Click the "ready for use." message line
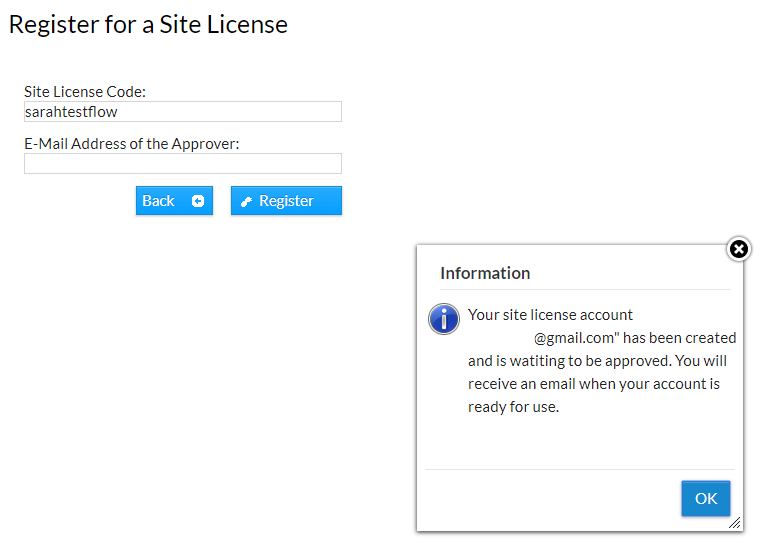This screenshot has height=552, width=760. (x=513, y=407)
